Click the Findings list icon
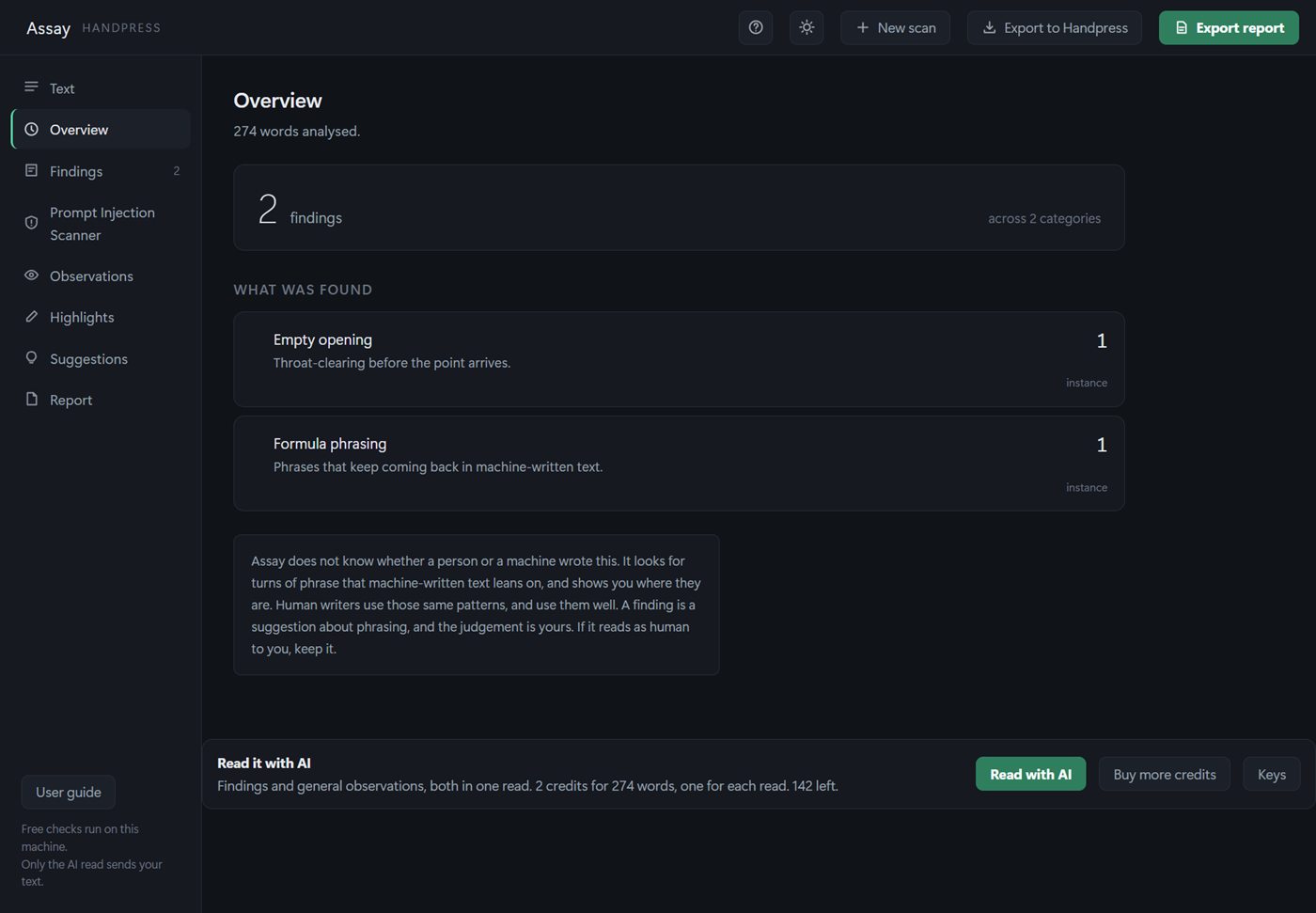1316x913 pixels. [x=31, y=170]
